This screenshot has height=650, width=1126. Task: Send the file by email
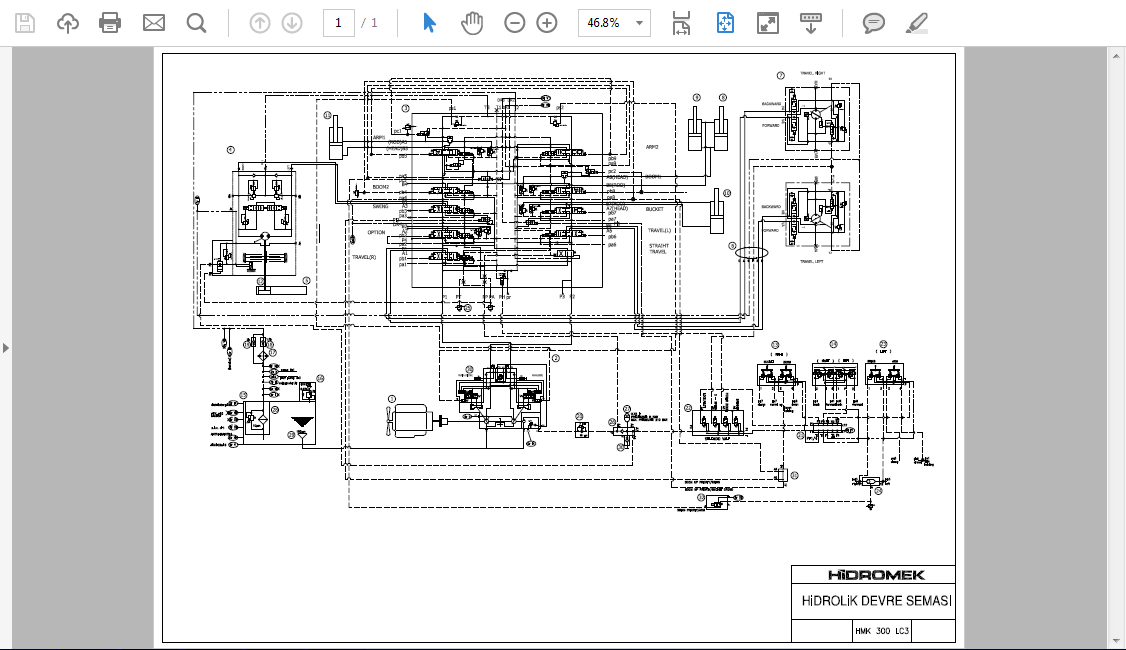154,23
